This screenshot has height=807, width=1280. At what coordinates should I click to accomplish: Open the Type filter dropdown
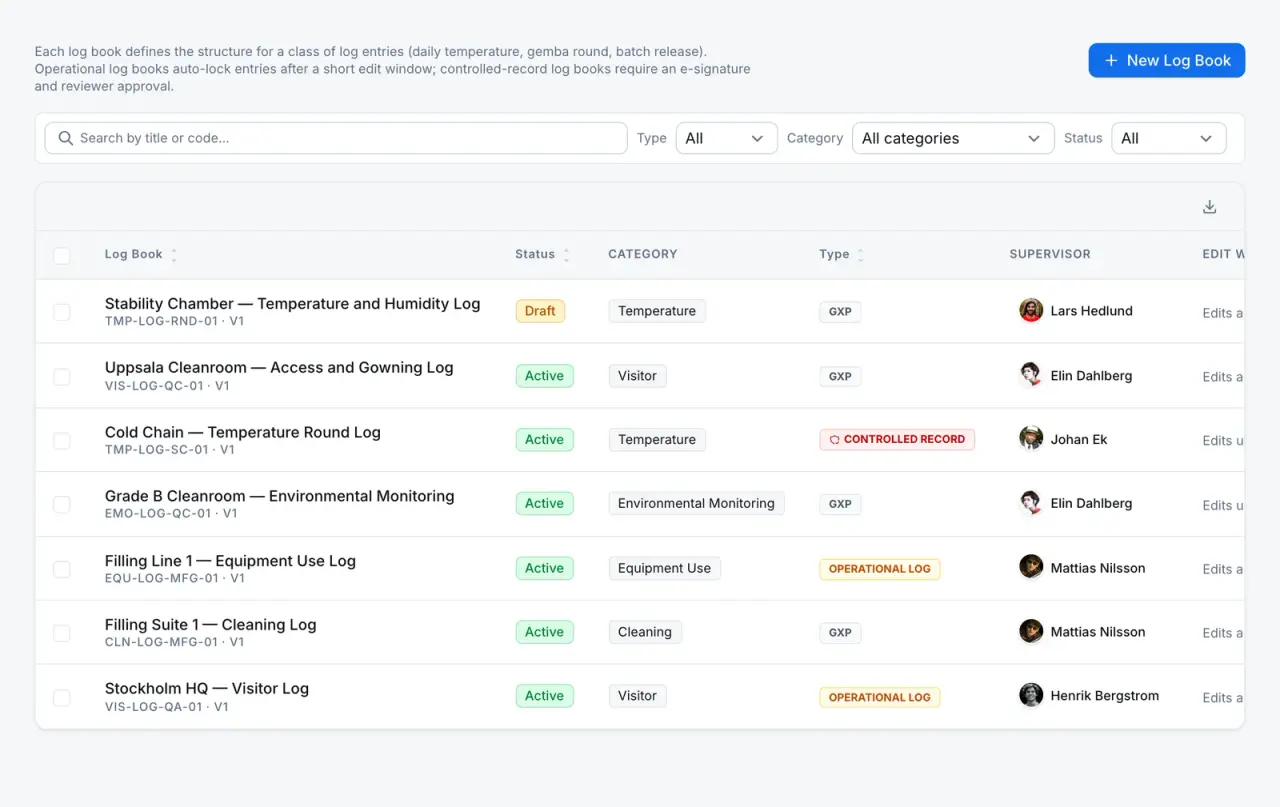(x=727, y=138)
